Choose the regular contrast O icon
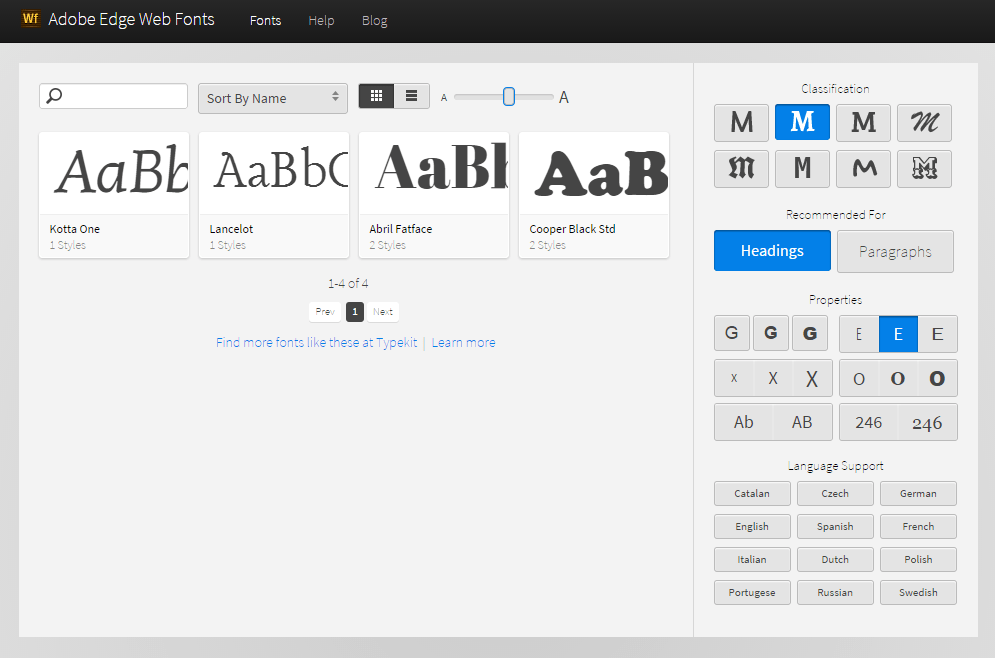995x658 pixels. (x=898, y=378)
